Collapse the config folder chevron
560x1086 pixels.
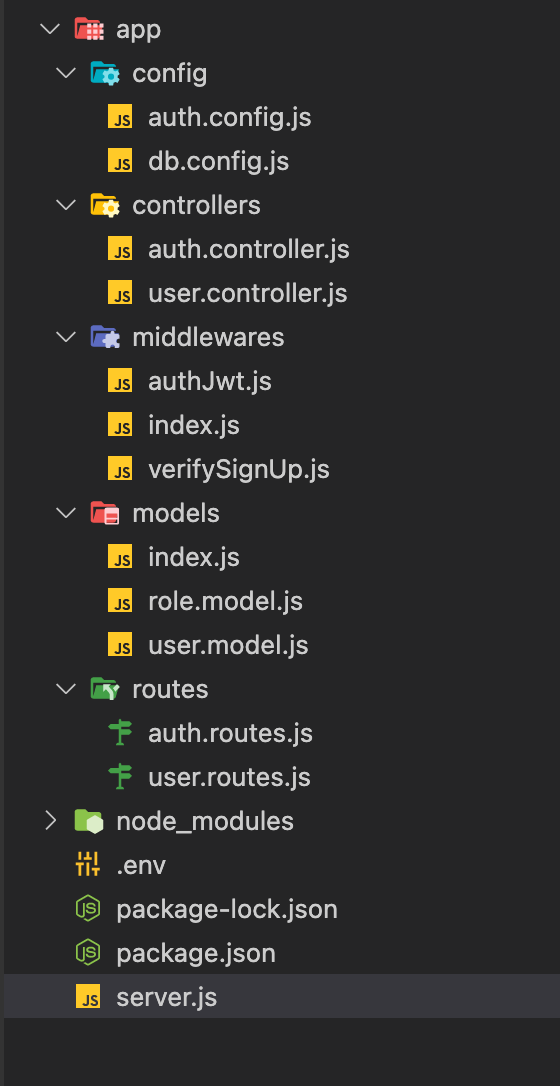pos(66,73)
